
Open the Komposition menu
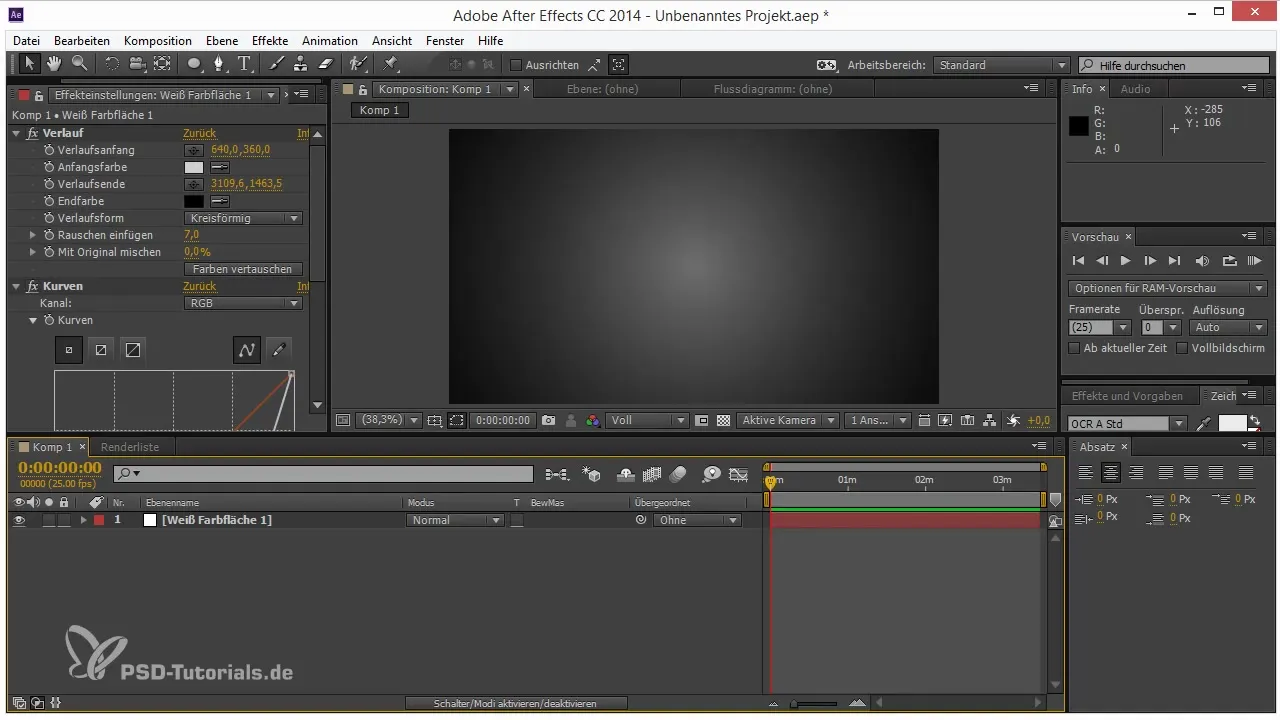point(158,41)
